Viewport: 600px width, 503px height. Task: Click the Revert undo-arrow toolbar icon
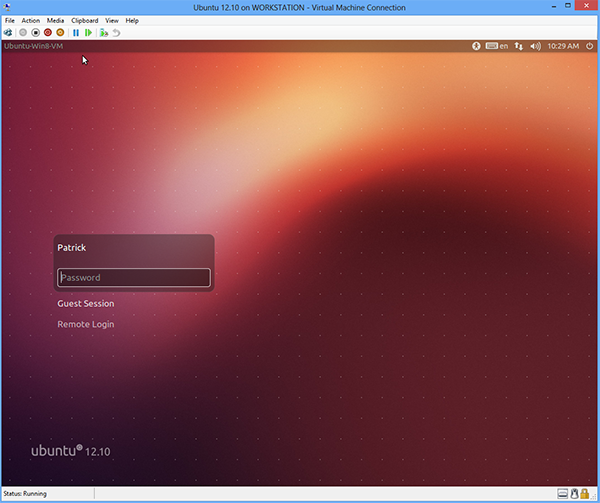pos(117,32)
